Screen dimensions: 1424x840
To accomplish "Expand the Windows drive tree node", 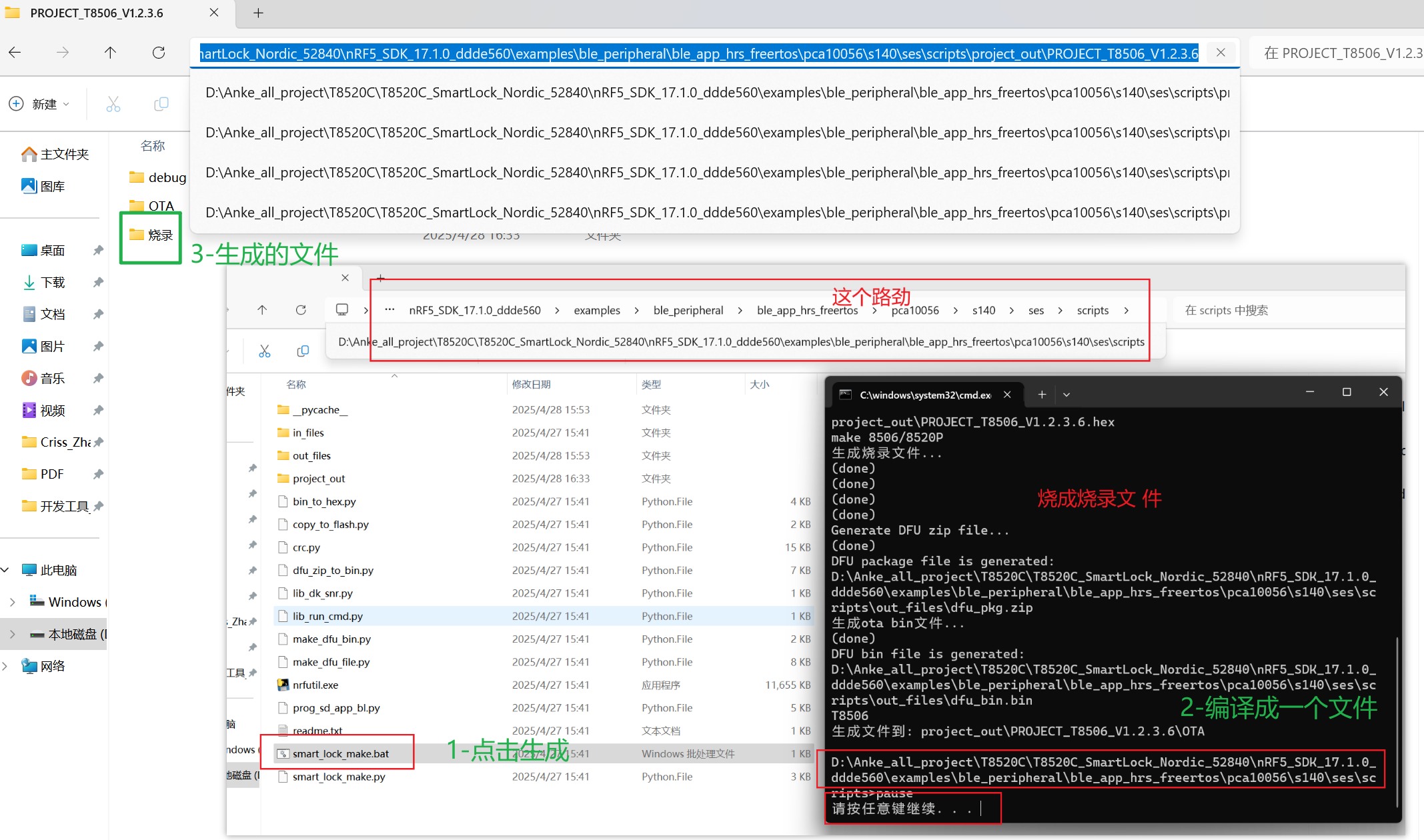I will point(12,602).
